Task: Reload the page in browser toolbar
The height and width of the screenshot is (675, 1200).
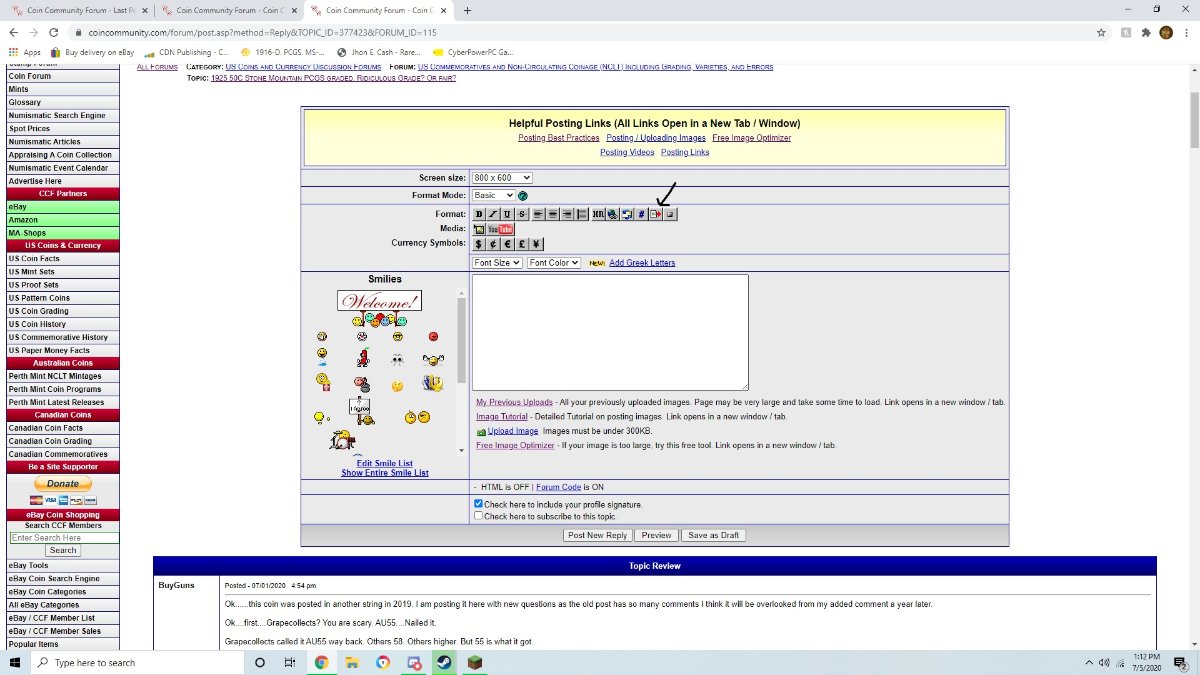Action: (54, 32)
